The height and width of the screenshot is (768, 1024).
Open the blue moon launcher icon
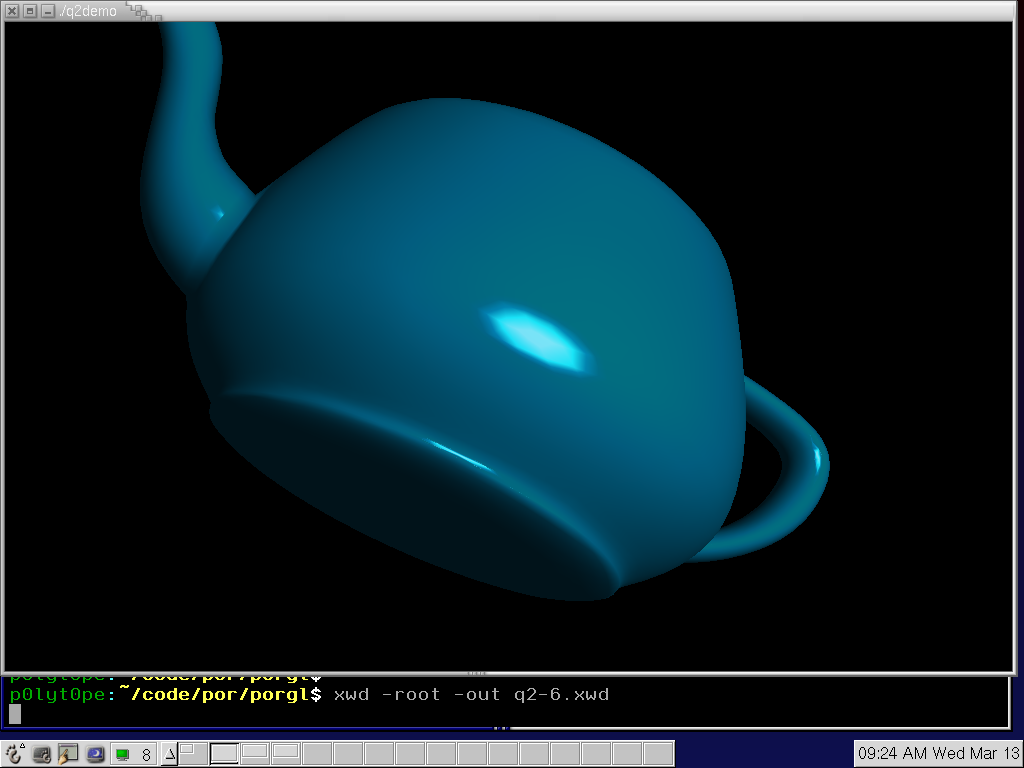click(95, 754)
